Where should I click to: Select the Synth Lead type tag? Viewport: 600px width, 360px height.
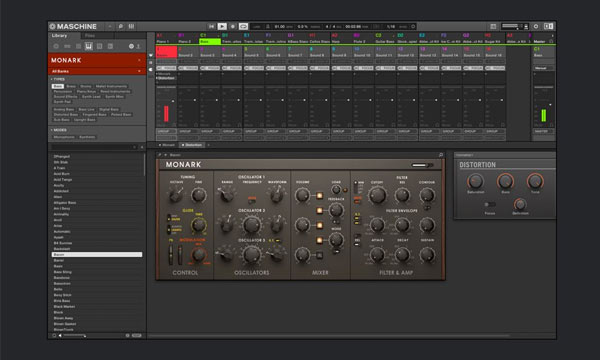coord(91,97)
